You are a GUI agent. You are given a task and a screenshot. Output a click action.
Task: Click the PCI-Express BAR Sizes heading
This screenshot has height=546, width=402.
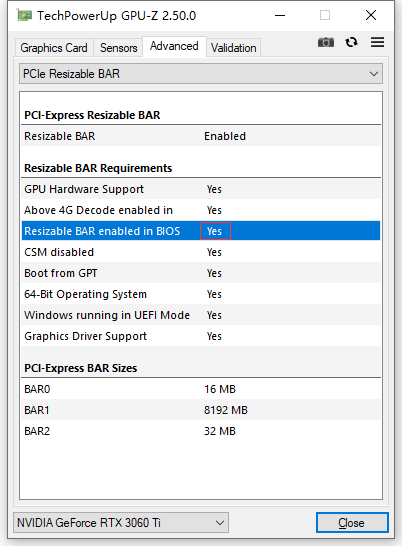(x=81, y=368)
